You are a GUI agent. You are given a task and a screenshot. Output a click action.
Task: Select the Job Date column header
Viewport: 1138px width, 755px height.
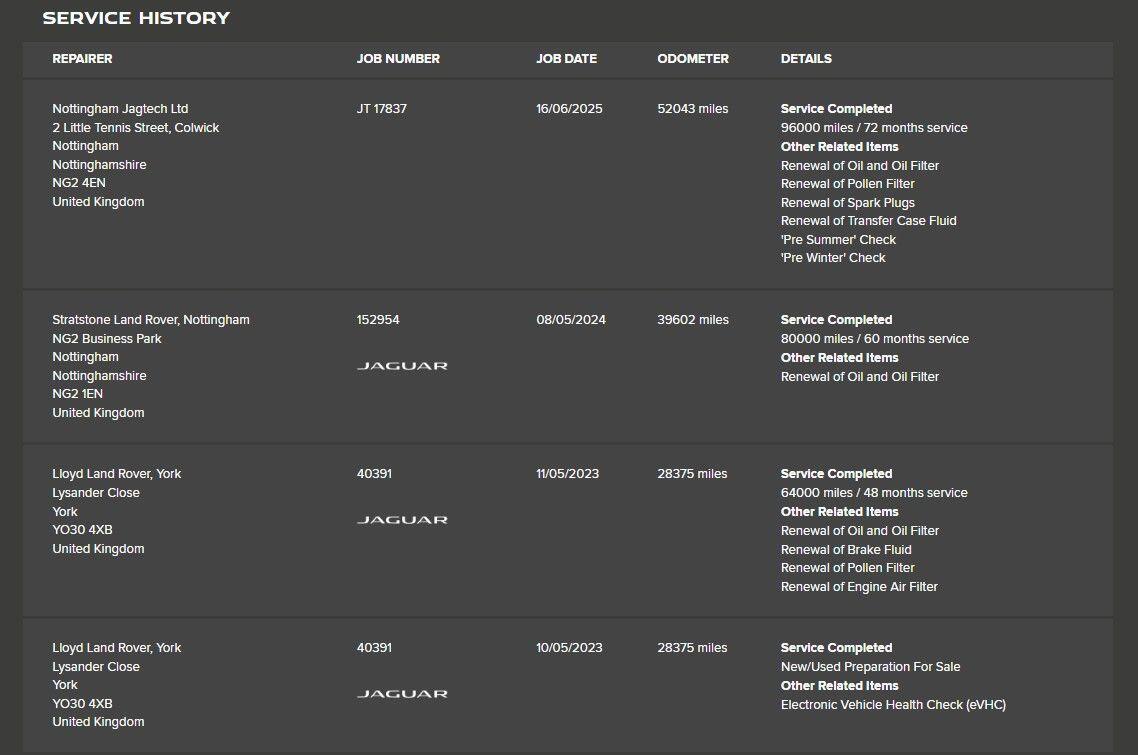566,59
